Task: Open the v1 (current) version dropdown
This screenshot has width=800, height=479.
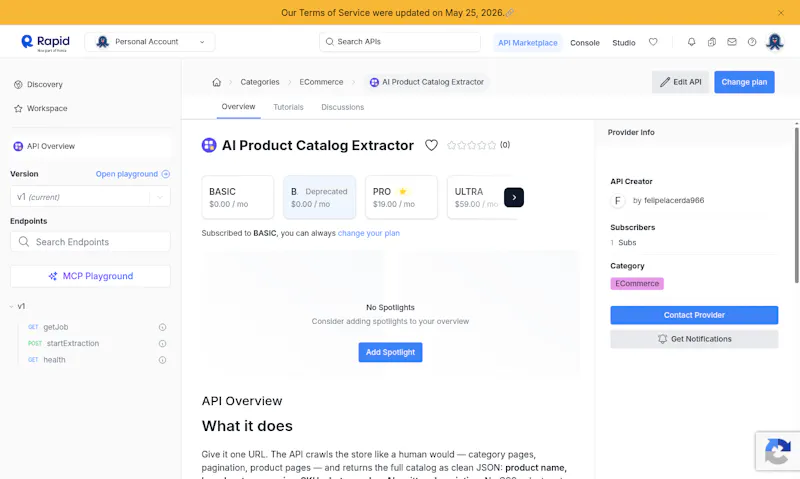Action: click(x=90, y=197)
